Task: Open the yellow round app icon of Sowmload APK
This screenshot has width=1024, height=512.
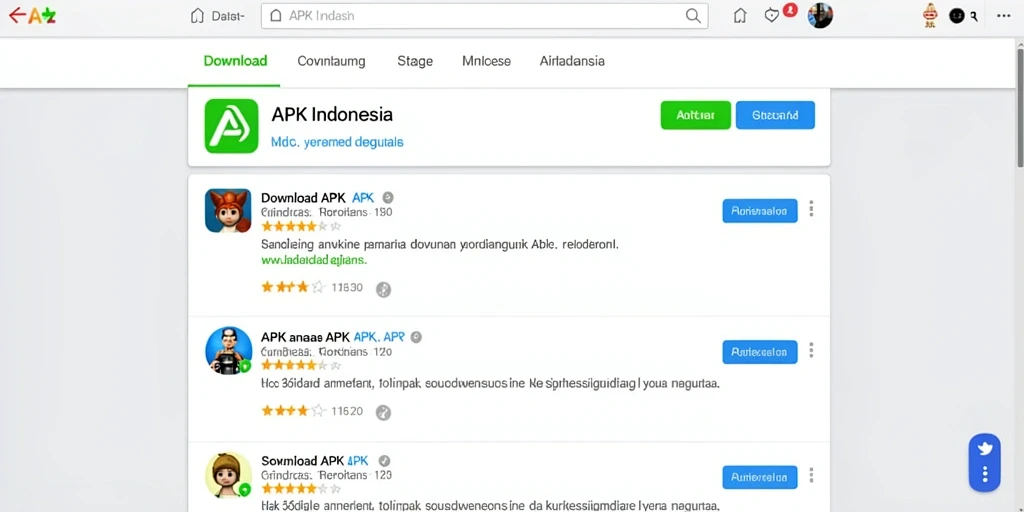Action: (x=229, y=475)
